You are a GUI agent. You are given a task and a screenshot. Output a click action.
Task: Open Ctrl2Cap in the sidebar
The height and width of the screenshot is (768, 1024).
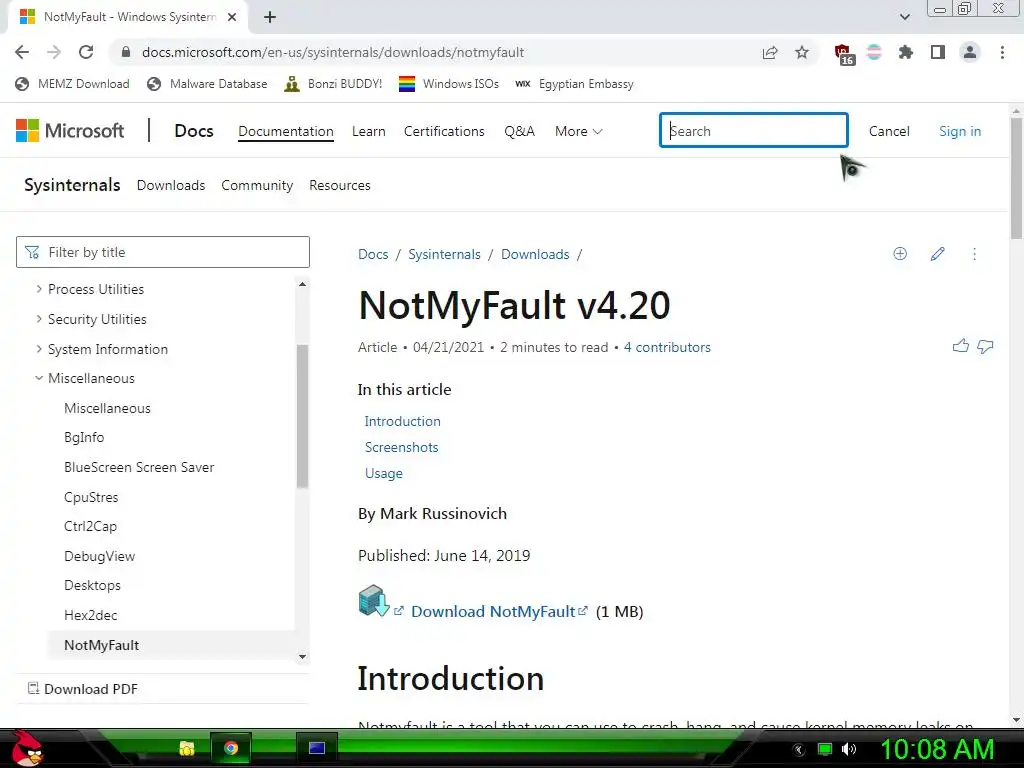pyautogui.click(x=90, y=526)
